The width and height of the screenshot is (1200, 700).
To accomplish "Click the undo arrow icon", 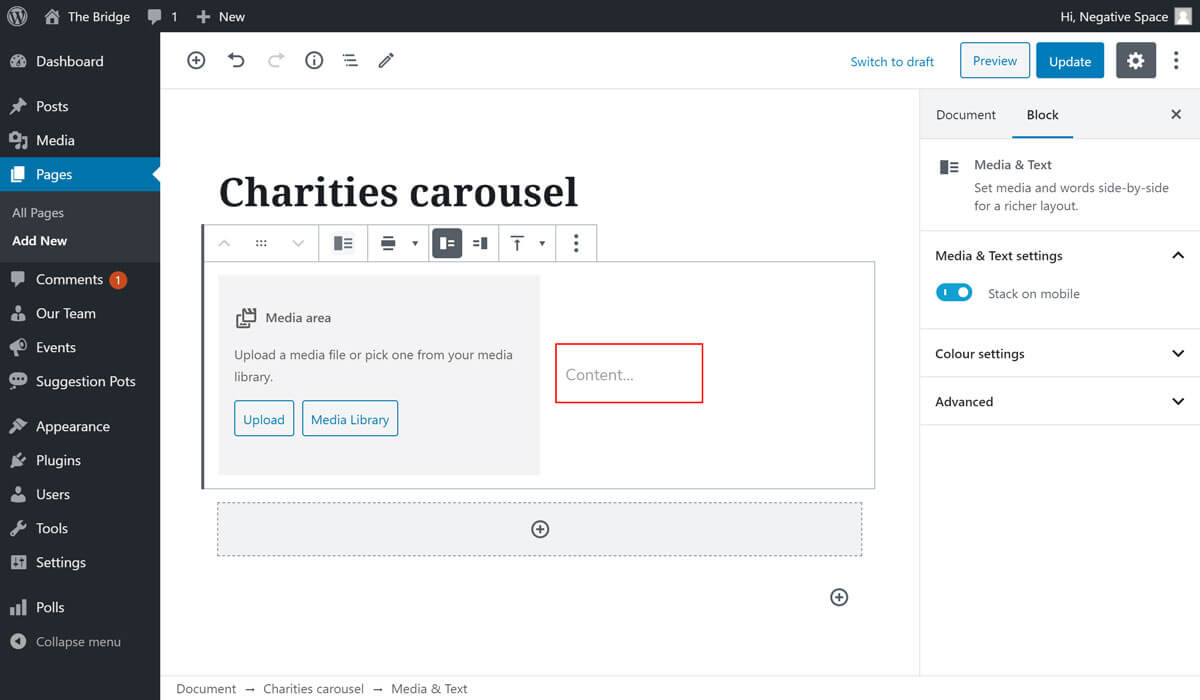I will pyautogui.click(x=236, y=61).
